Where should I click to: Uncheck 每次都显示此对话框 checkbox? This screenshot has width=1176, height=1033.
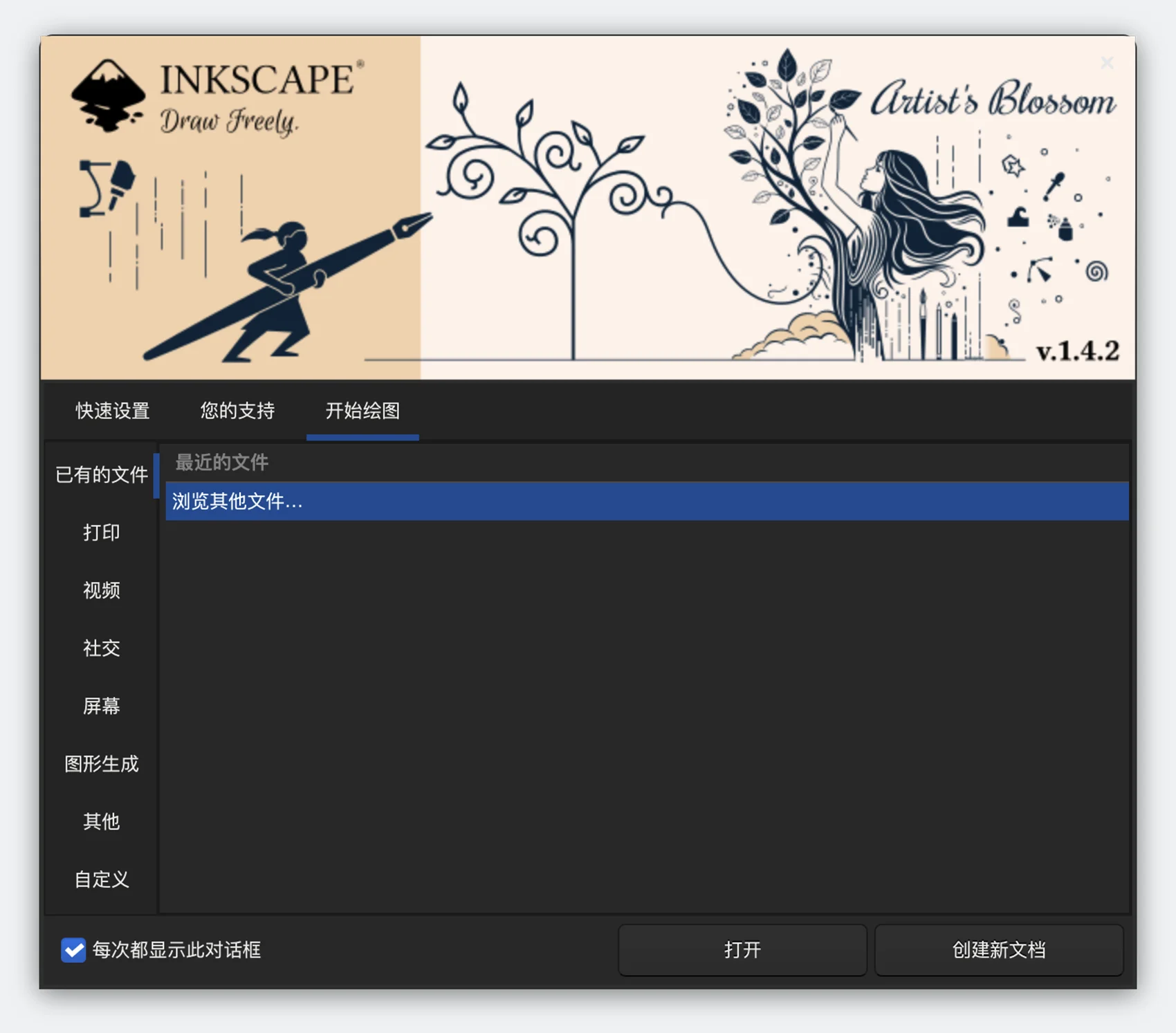pyautogui.click(x=73, y=950)
